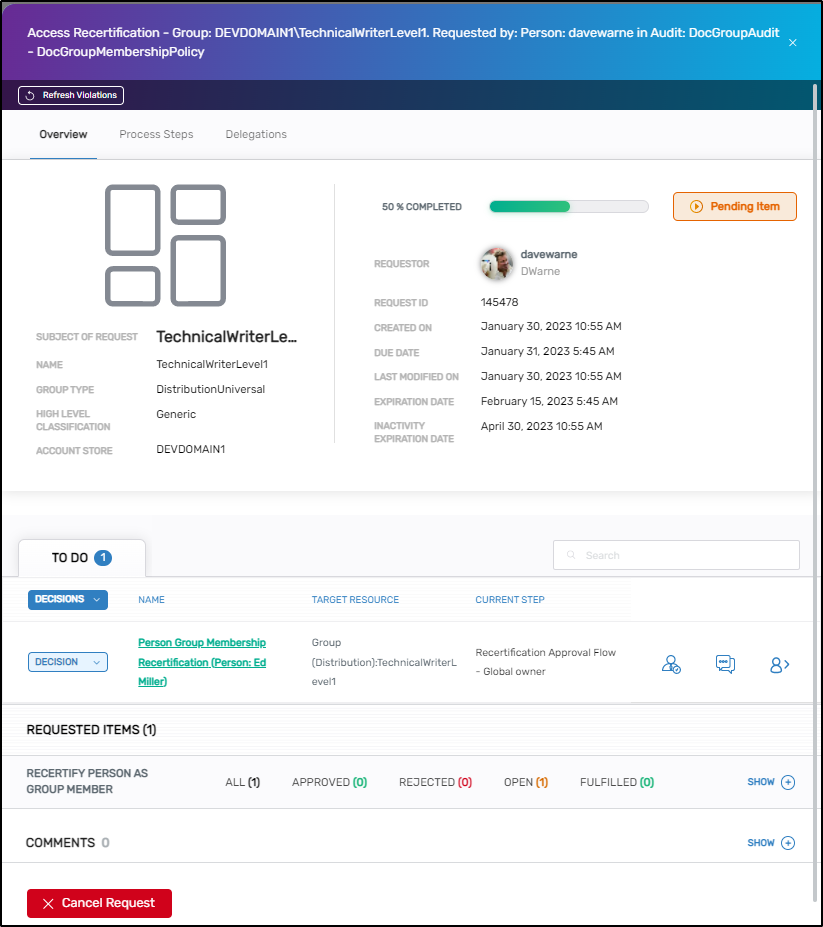
Task: Switch to the Process Steps tab
Action: [x=156, y=133]
